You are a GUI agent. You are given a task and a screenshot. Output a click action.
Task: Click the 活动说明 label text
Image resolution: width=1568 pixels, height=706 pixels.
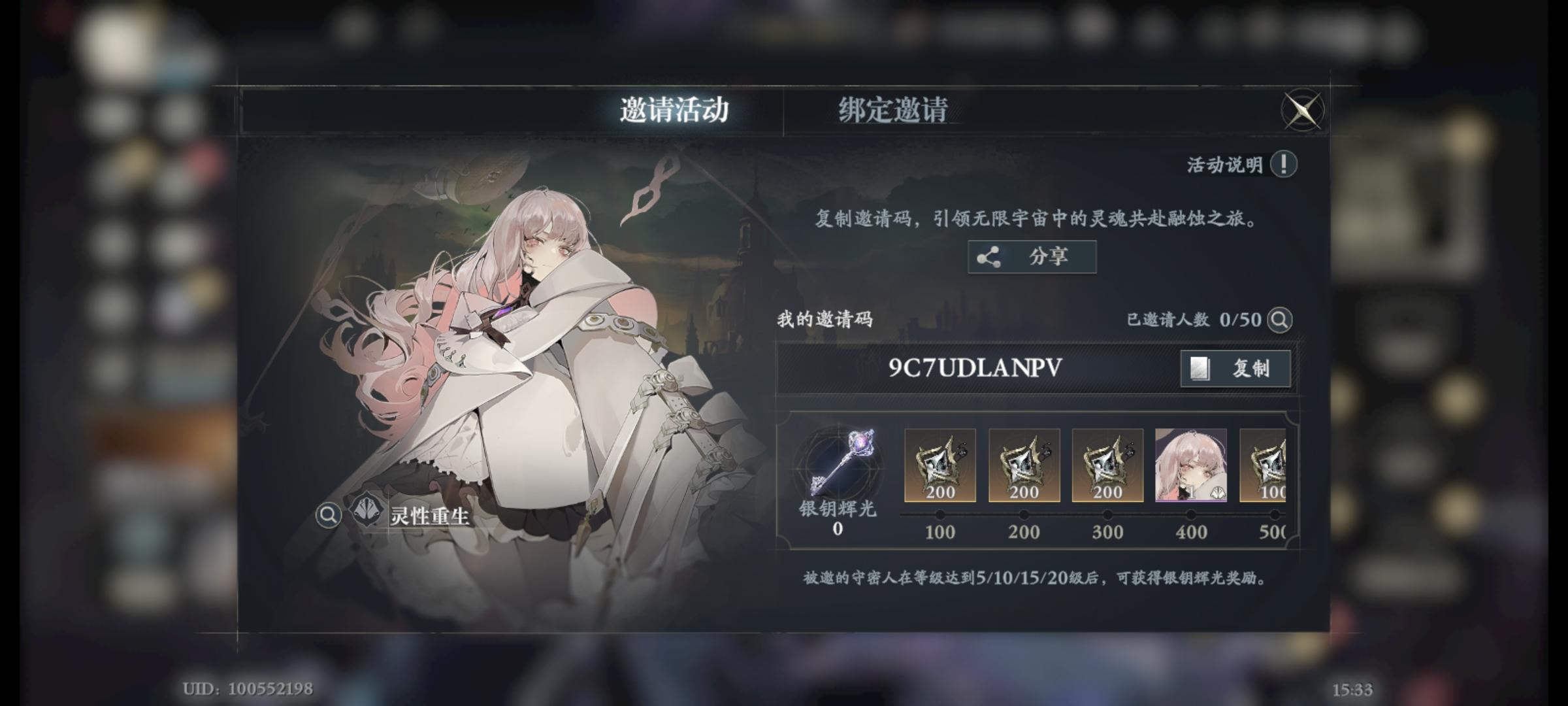[x=1224, y=165]
